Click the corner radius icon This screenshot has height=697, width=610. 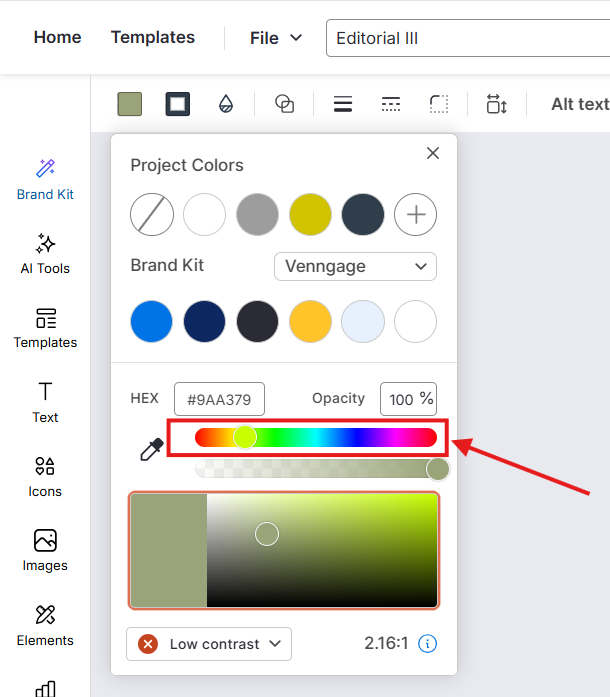click(x=439, y=104)
